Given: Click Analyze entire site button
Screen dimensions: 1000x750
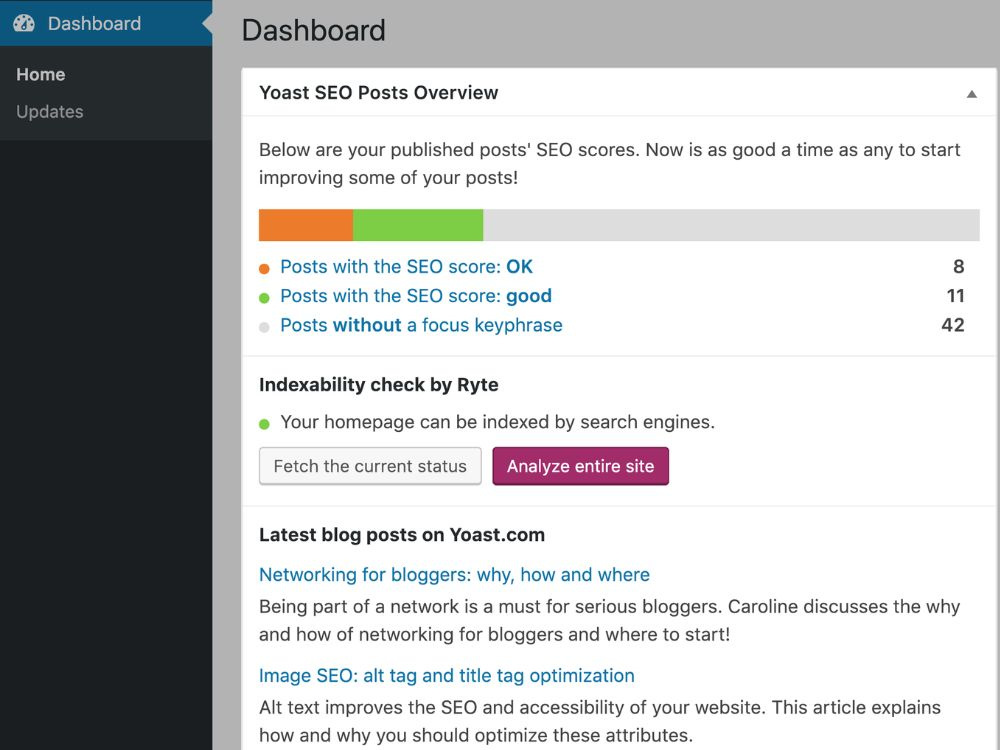Looking at the screenshot, I should point(580,466).
